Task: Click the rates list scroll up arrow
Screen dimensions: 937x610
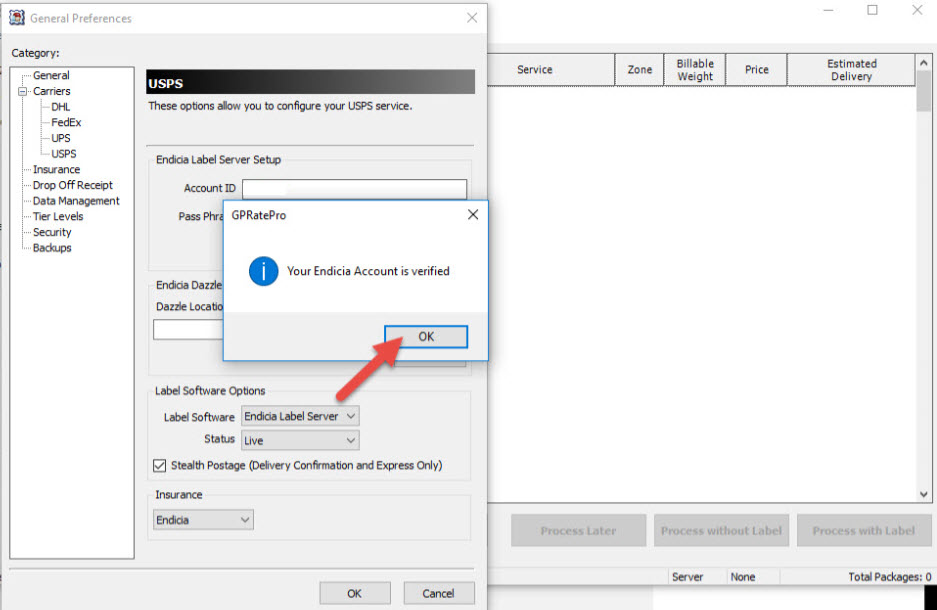Action: [x=924, y=63]
